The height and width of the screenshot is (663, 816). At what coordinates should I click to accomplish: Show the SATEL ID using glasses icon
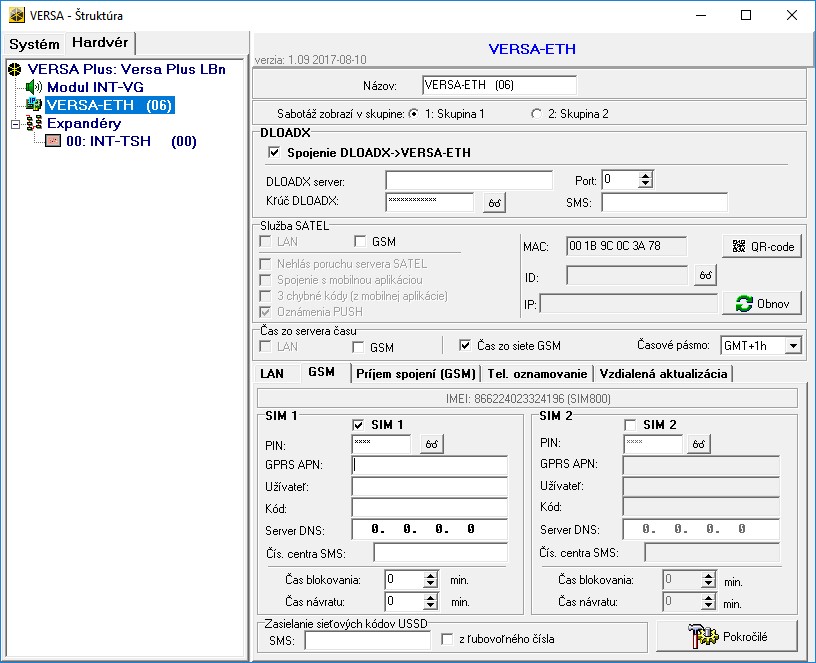point(705,275)
